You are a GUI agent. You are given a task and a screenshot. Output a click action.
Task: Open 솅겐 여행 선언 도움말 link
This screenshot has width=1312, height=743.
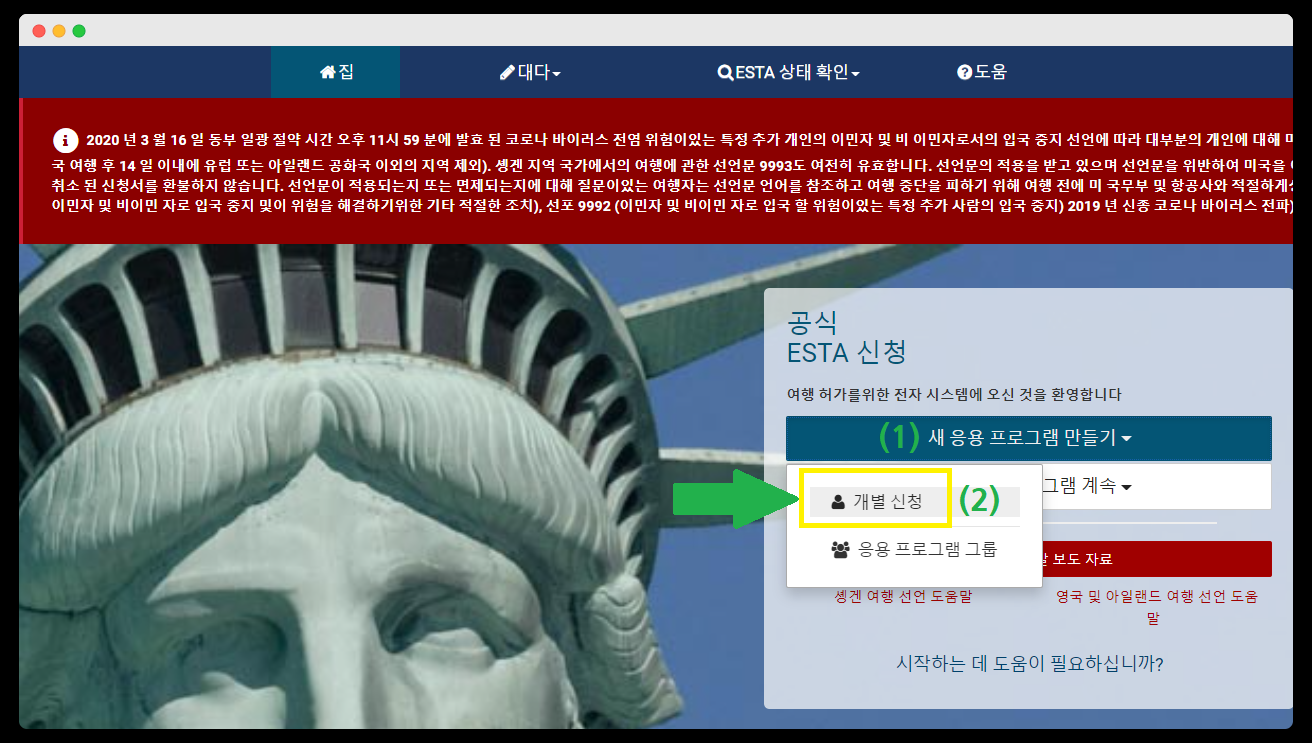click(x=903, y=597)
